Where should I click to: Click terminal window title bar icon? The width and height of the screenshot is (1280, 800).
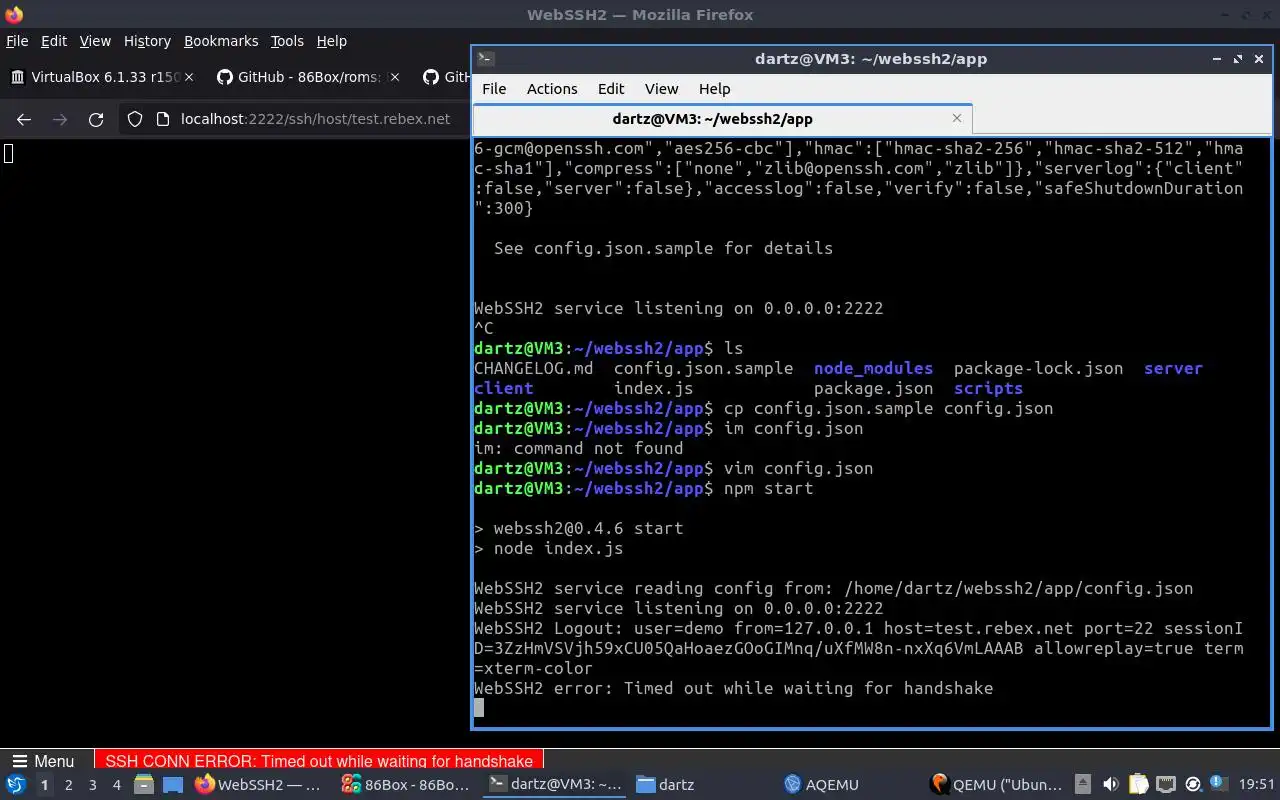click(x=485, y=58)
